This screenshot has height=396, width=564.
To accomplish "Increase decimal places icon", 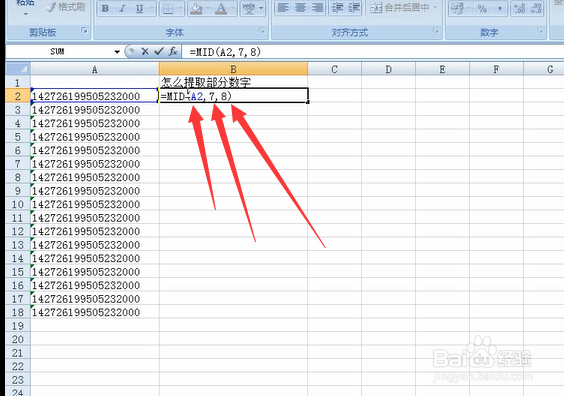I will pos(519,9).
